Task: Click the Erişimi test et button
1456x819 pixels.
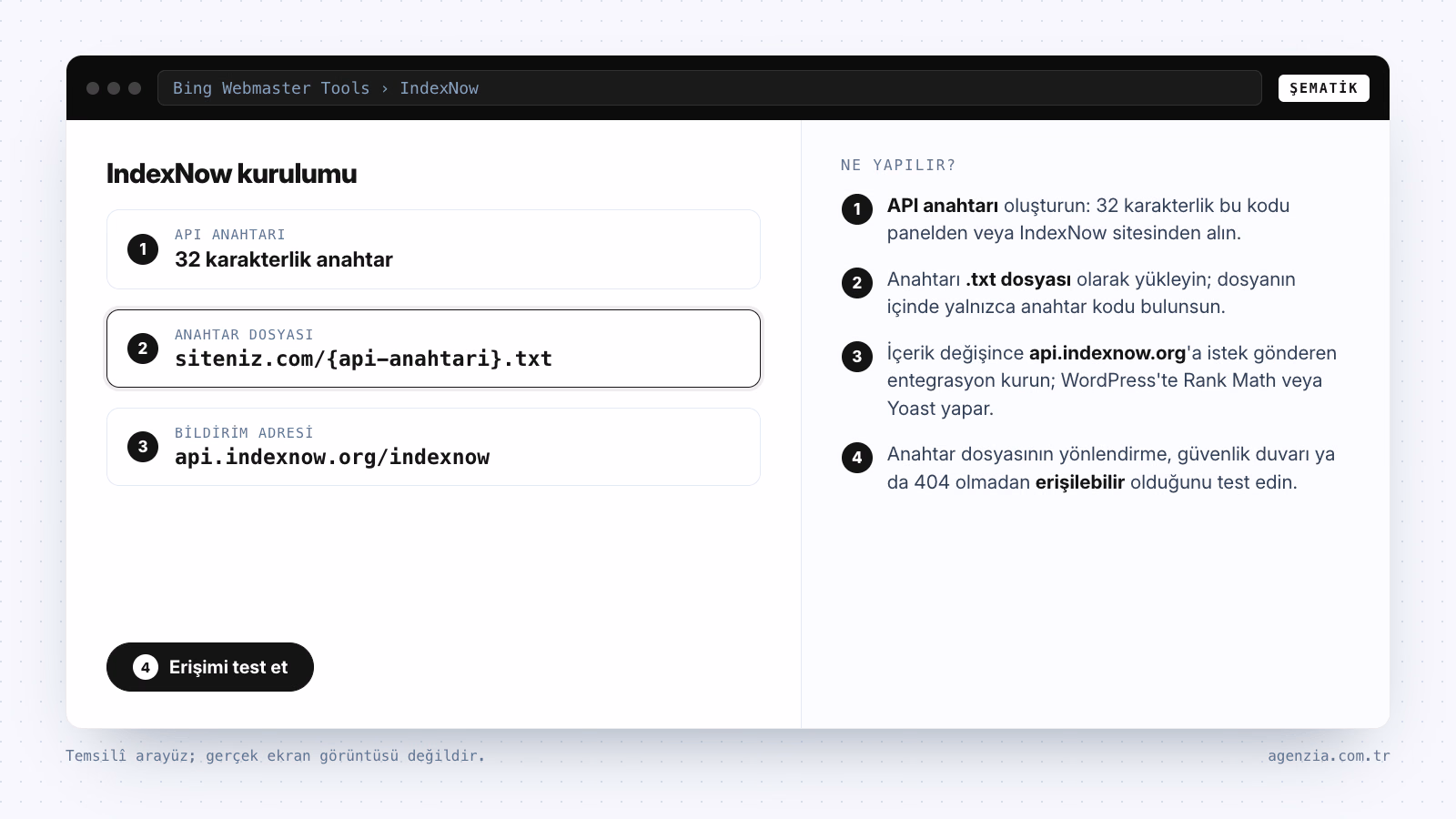Action: [210, 667]
